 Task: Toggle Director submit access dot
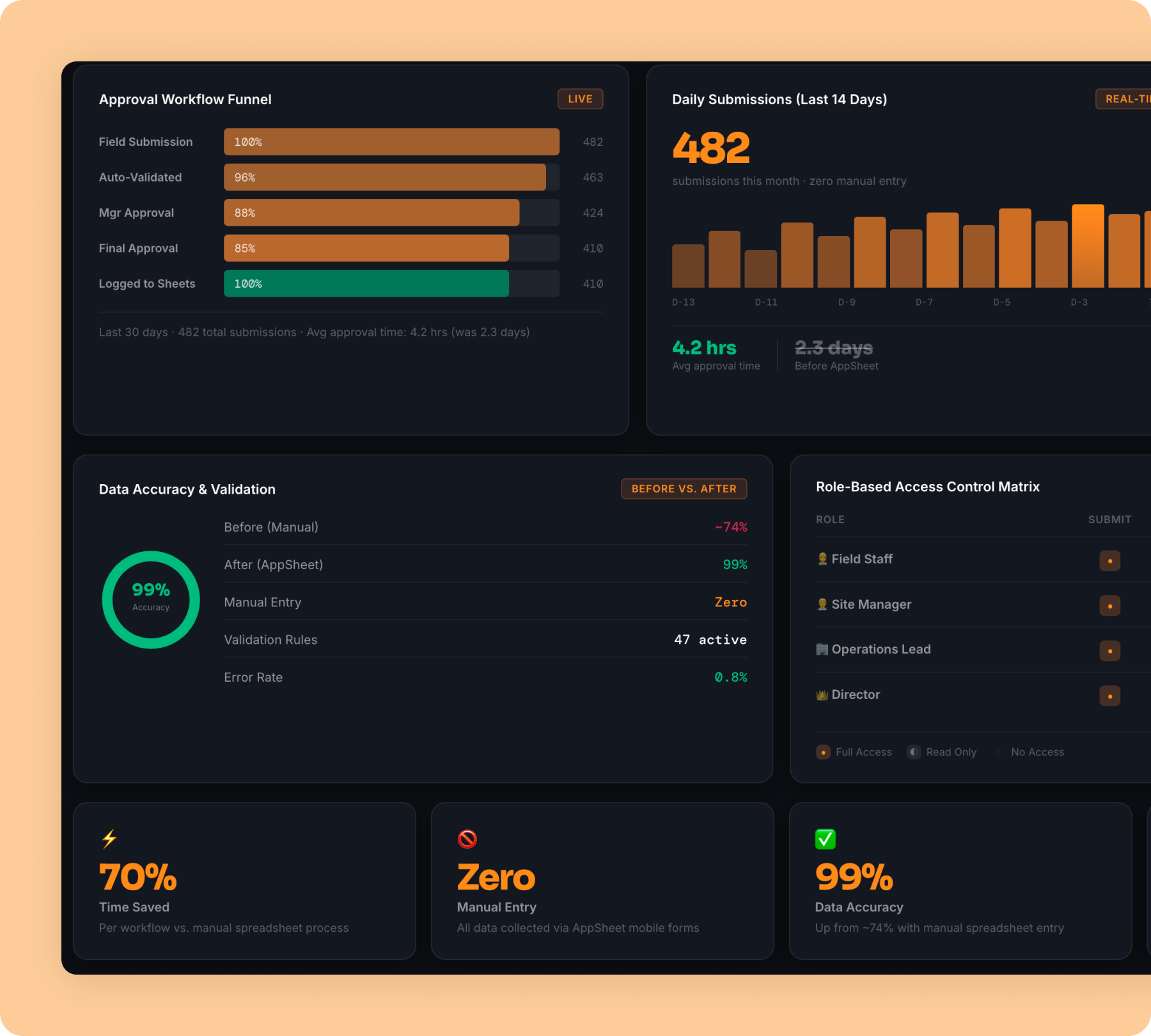coord(1111,696)
